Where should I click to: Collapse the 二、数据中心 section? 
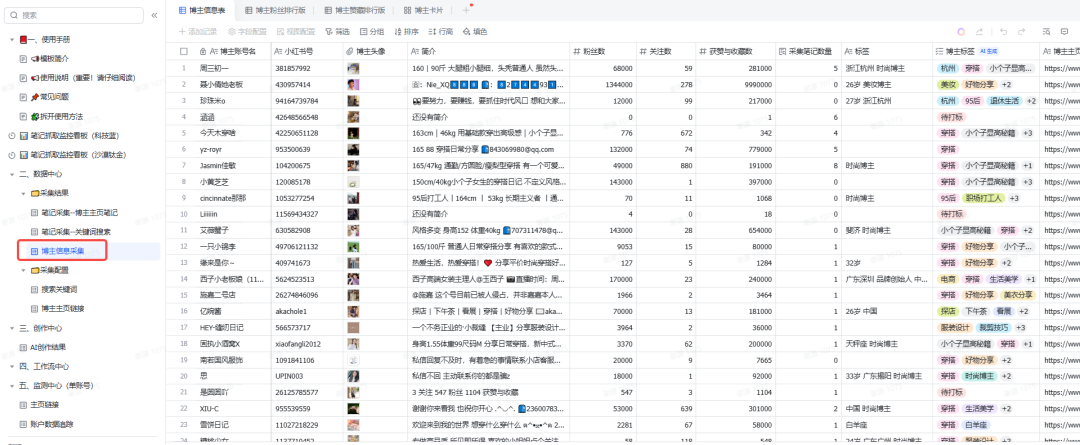pyautogui.click(x=12, y=174)
